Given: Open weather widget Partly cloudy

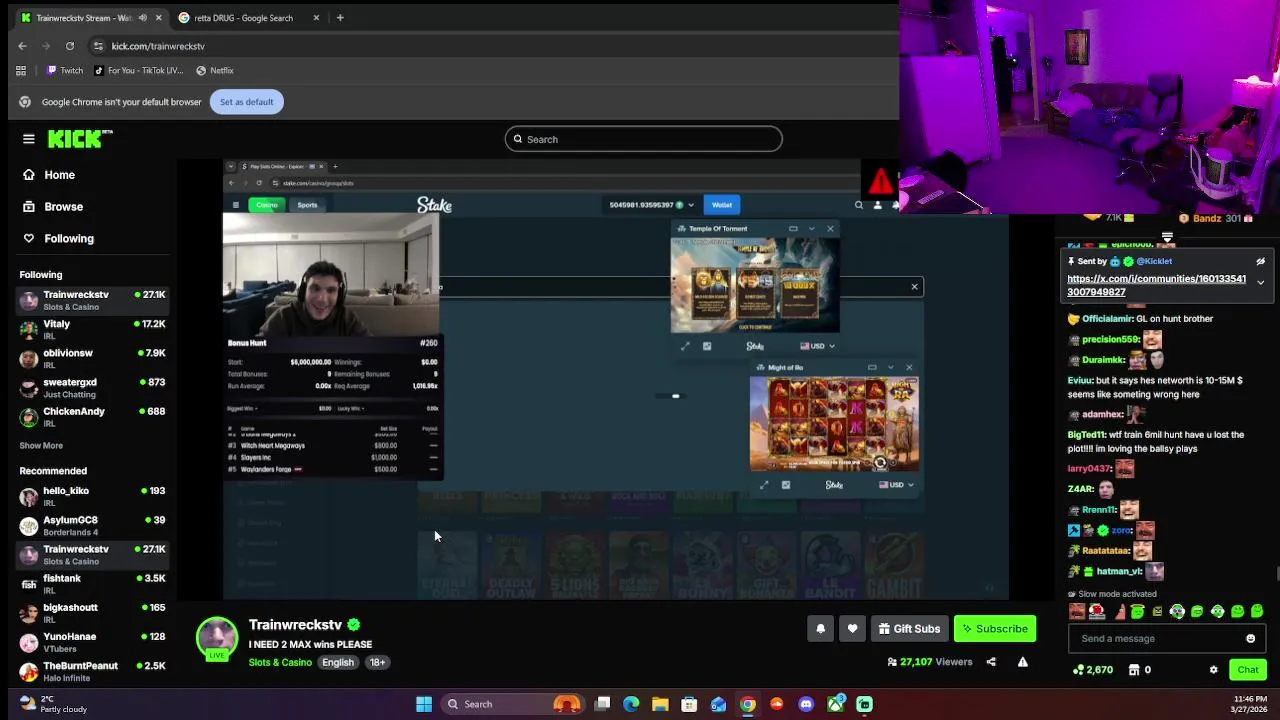Looking at the screenshot, I should [55, 704].
